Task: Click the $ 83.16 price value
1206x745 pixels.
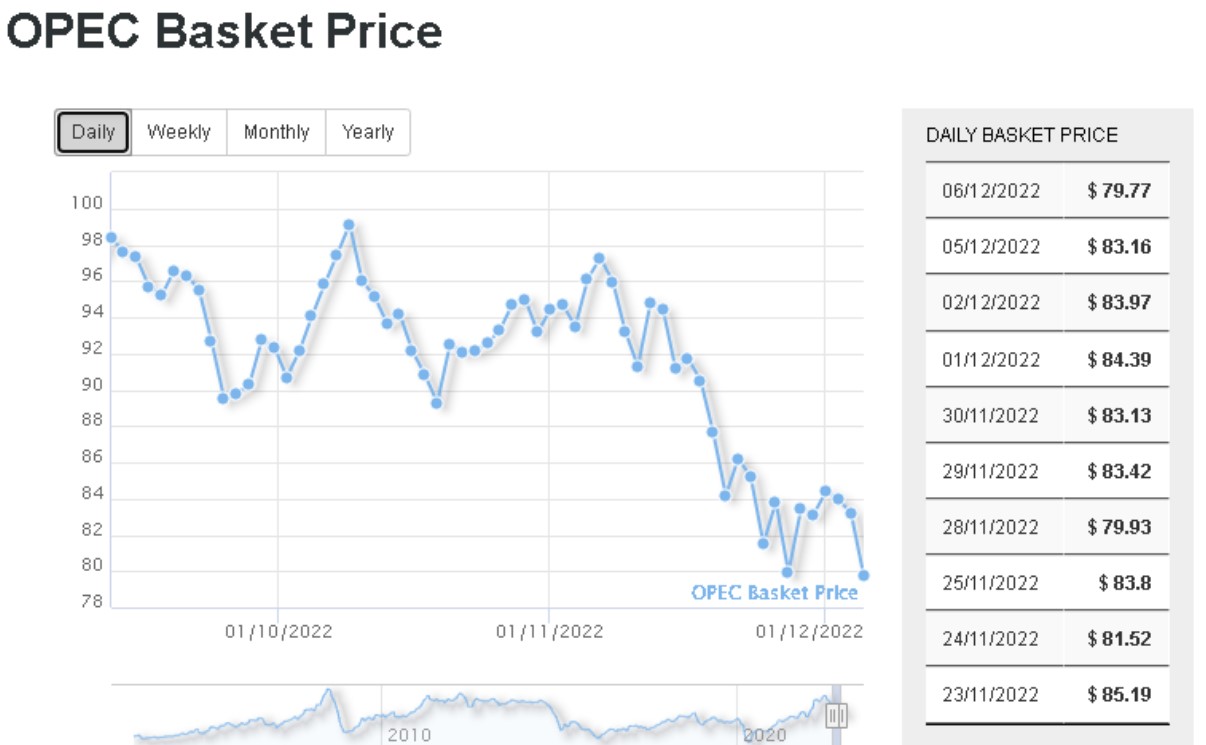Action: tap(1119, 246)
